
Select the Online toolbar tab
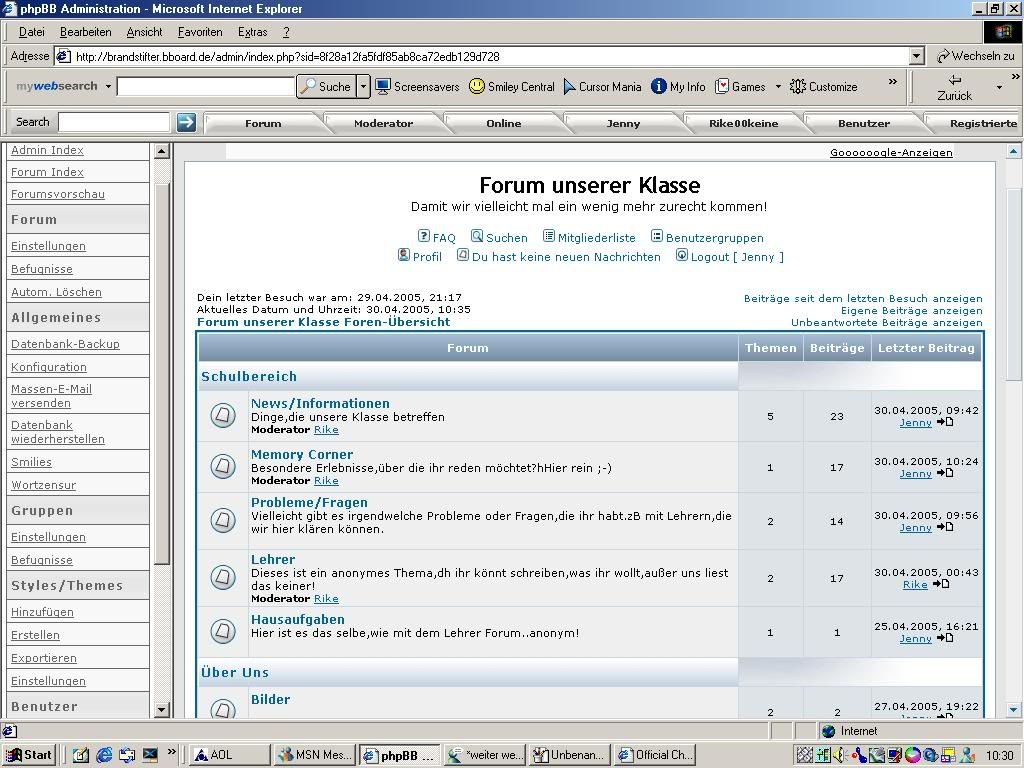point(504,123)
